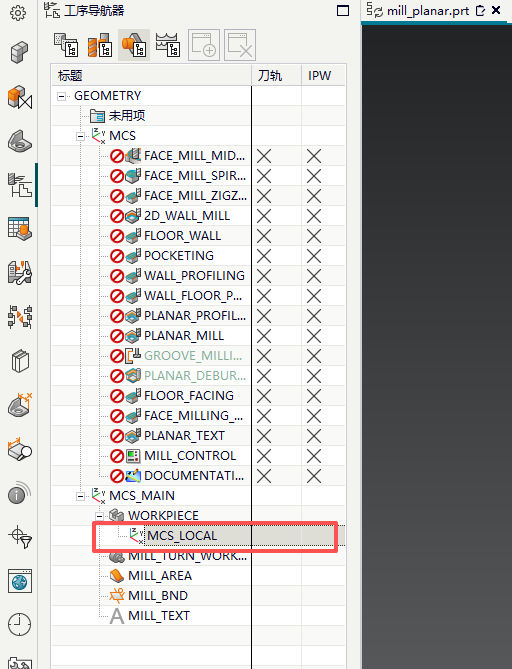Collapse the MCS tree node

[x=80, y=137]
